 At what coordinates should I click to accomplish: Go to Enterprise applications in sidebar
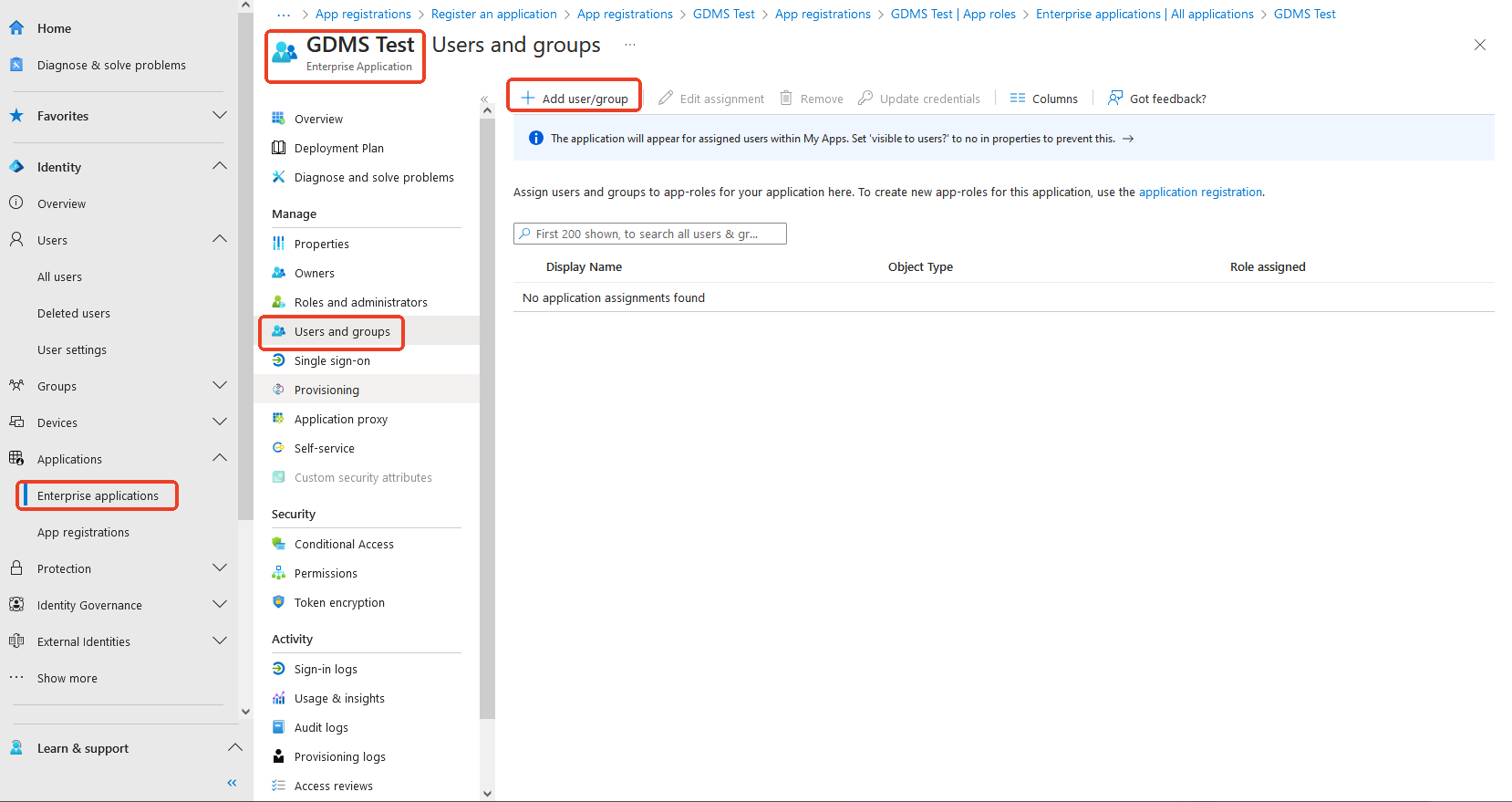(98, 495)
